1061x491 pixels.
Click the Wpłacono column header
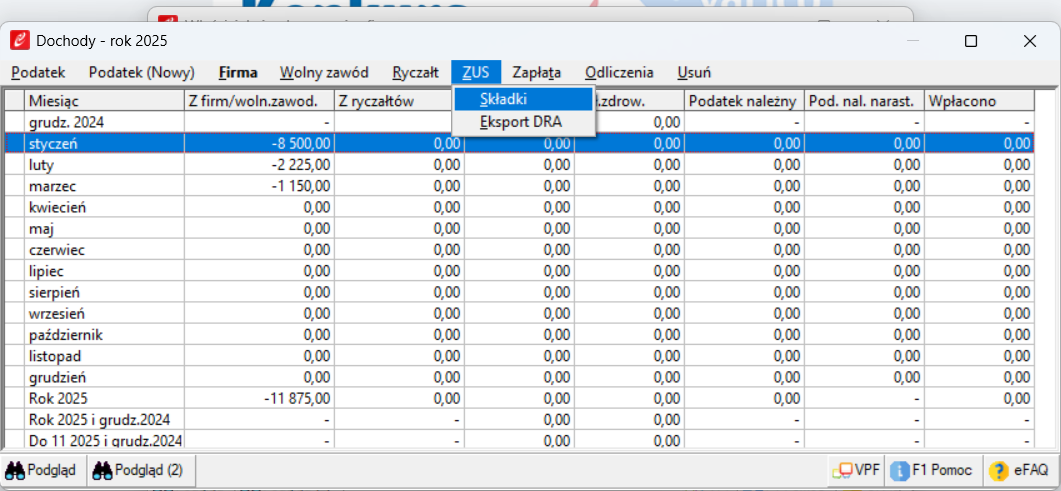(979, 101)
